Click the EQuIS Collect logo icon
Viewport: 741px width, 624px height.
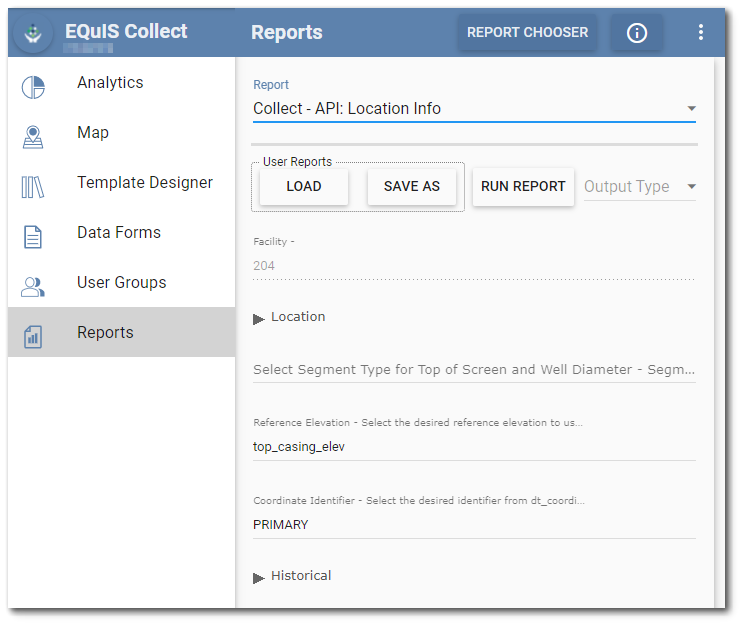point(33,33)
